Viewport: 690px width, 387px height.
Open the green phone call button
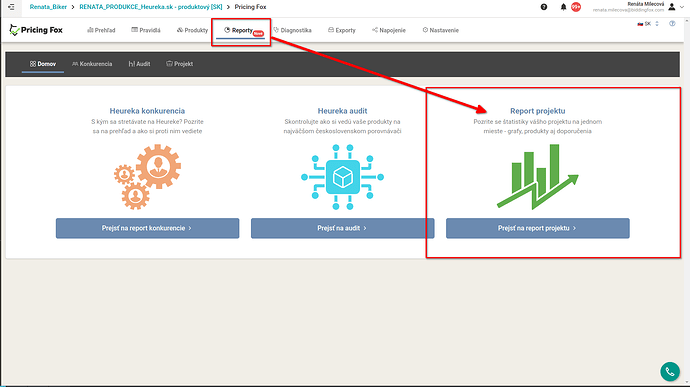pyautogui.click(x=670, y=372)
